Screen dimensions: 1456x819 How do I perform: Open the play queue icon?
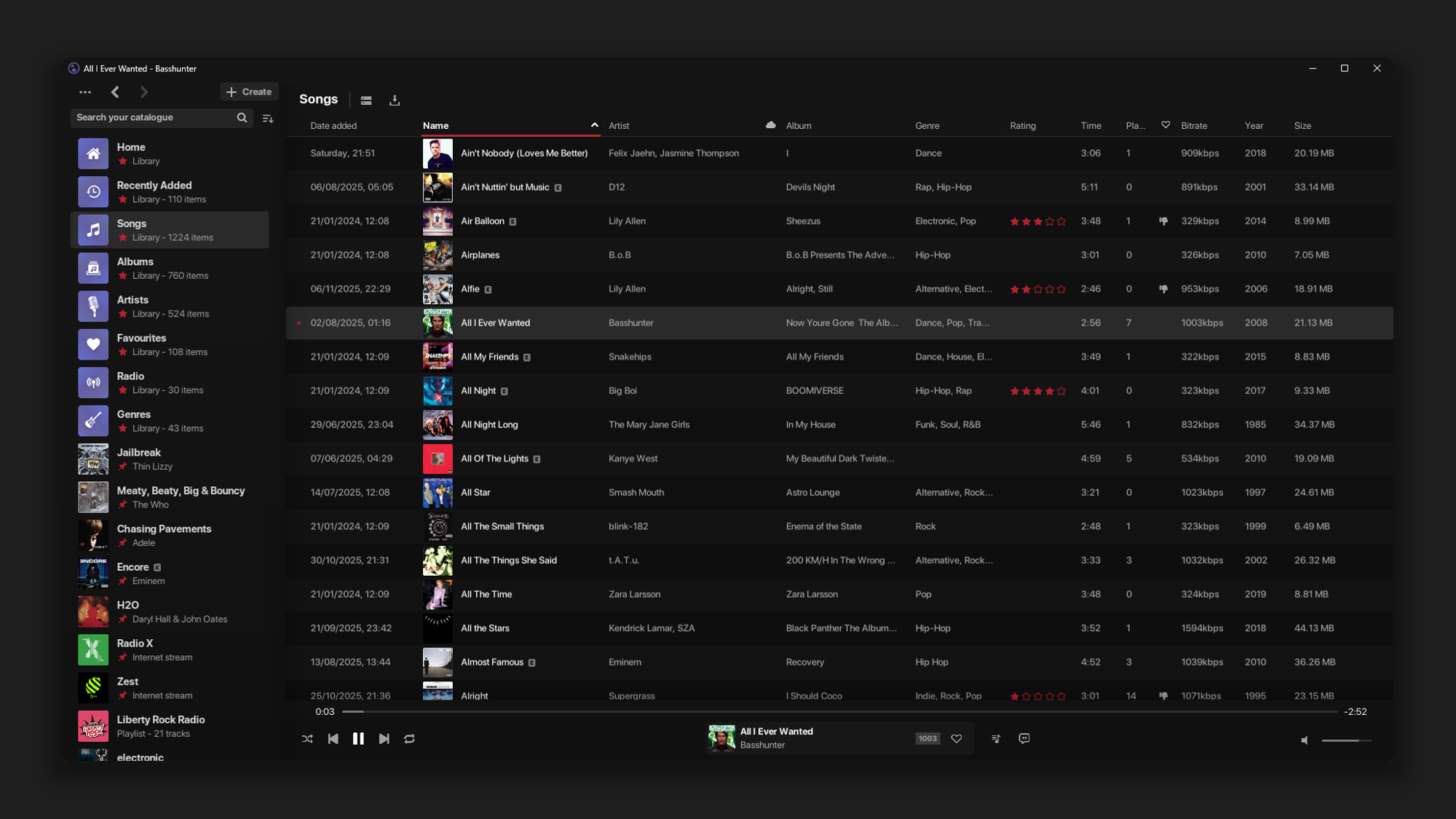click(x=996, y=738)
